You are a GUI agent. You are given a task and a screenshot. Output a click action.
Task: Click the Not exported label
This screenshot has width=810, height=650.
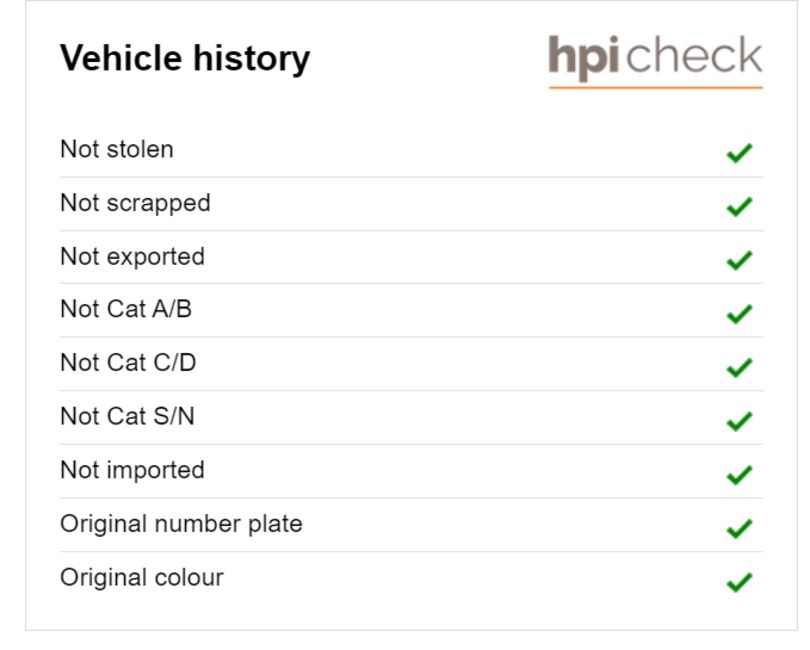coord(133,257)
